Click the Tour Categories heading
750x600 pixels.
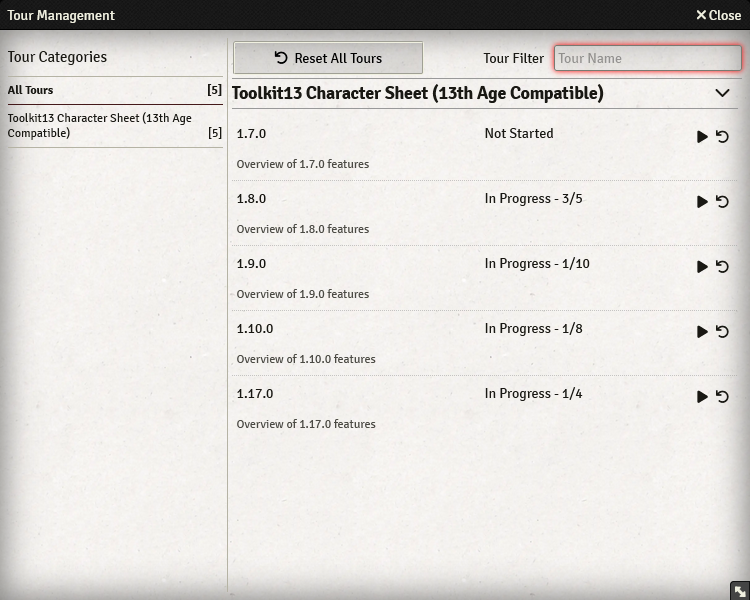pos(57,57)
